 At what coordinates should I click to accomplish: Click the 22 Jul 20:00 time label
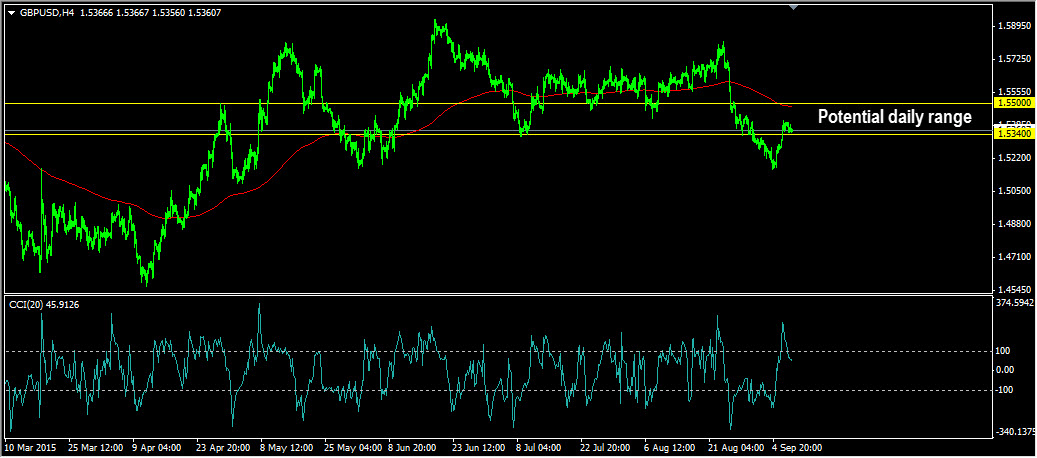(x=606, y=447)
